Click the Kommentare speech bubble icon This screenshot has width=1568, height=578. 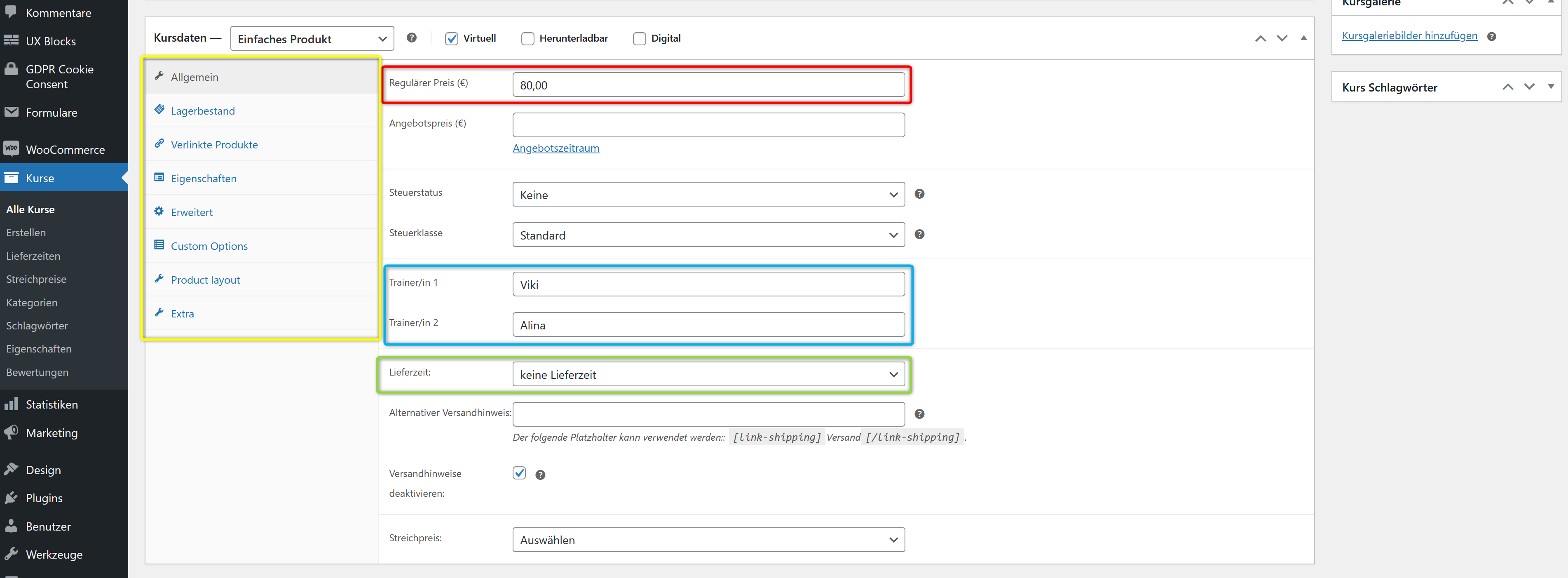point(11,12)
